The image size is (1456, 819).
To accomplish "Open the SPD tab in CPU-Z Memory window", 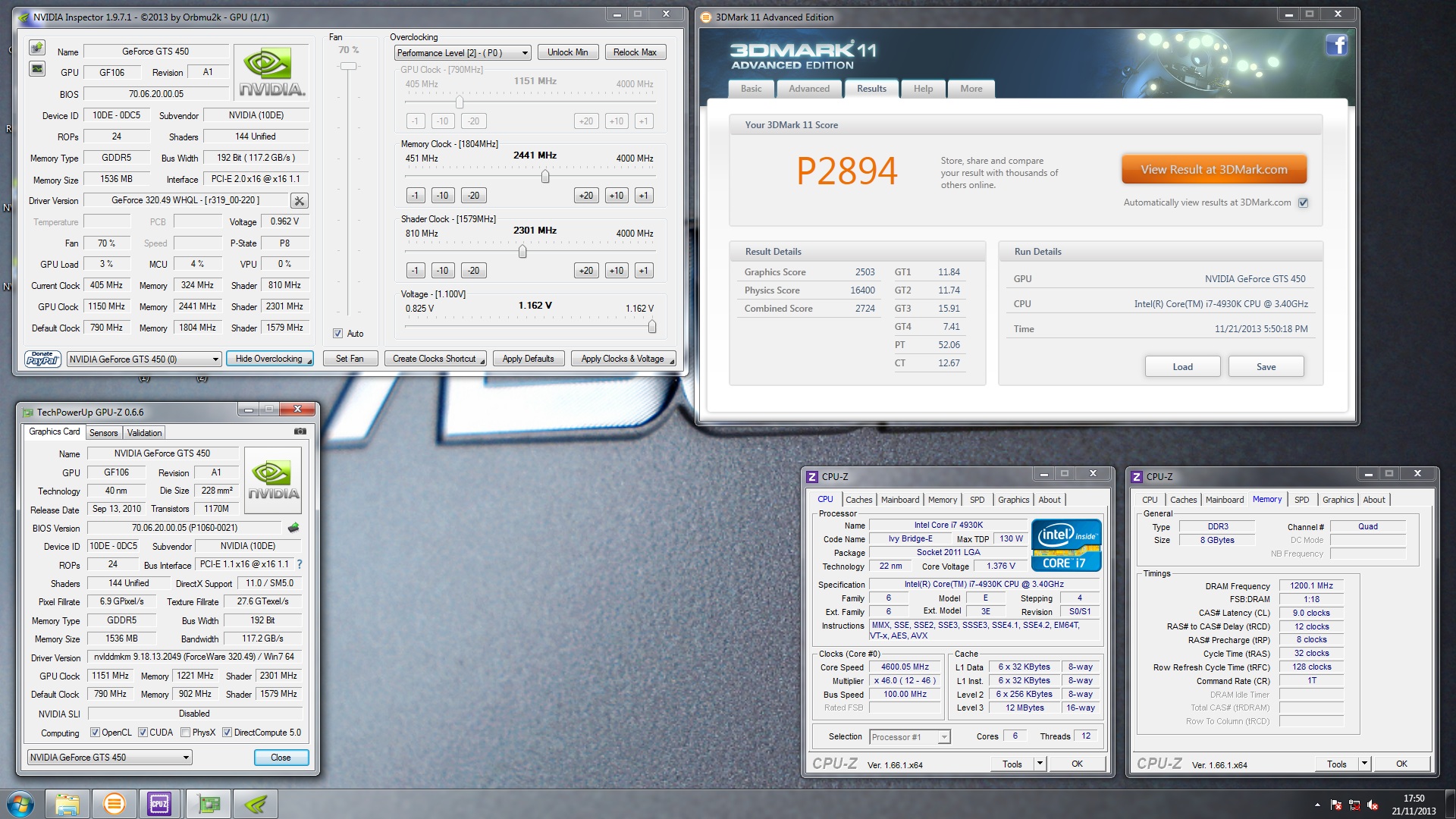I will tap(1302, 500).
